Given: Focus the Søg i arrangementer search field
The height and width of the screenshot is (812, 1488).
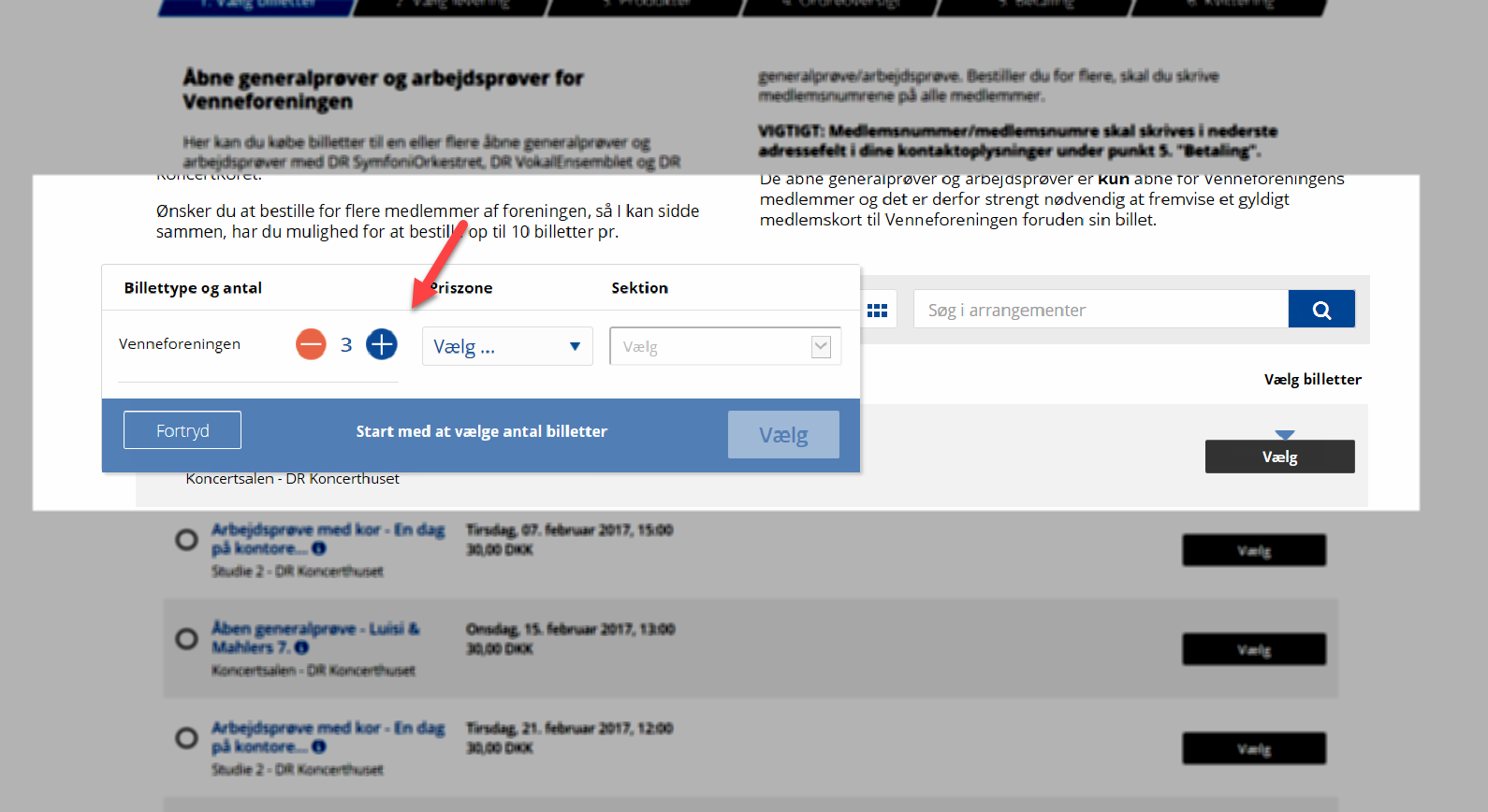Looking at the screenshot, I should point(1101,310).
